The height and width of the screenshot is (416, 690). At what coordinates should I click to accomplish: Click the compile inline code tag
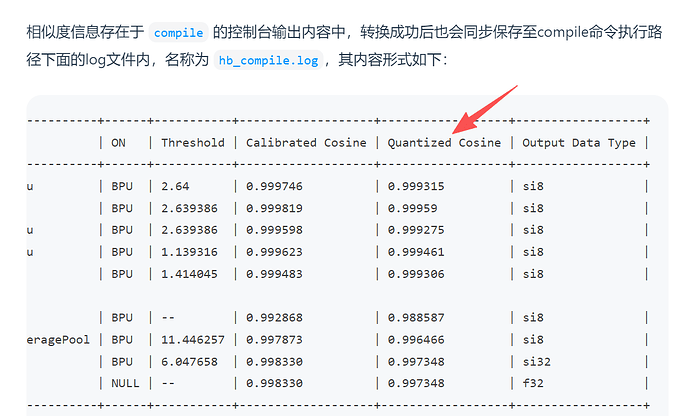[178, 33]
